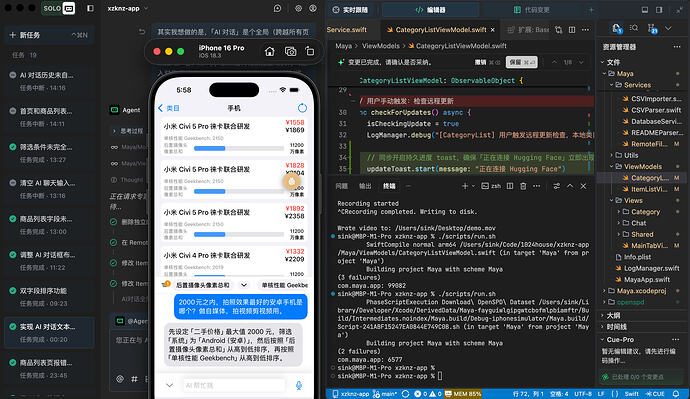Open the search view in the sidebar
The height and width of the screenshot is (399, 690).
click(634, 28)
